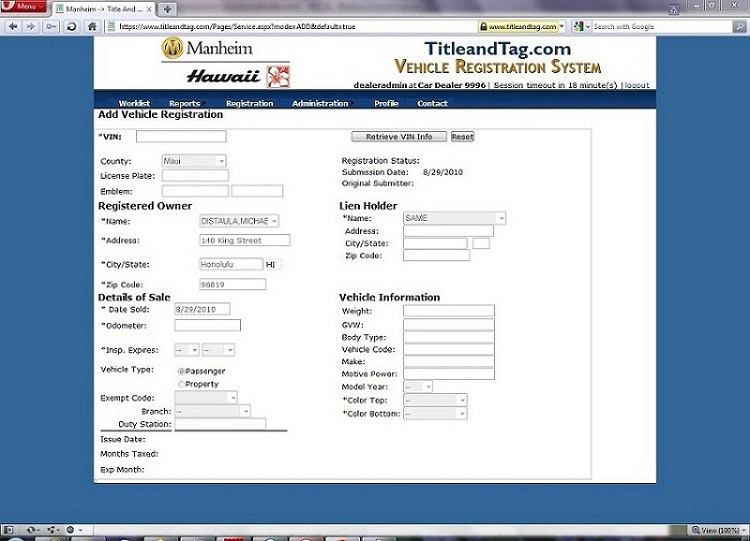This screenshot has width=750, height=541.
Task: Click the Duty Station input field
Action: 220,424
